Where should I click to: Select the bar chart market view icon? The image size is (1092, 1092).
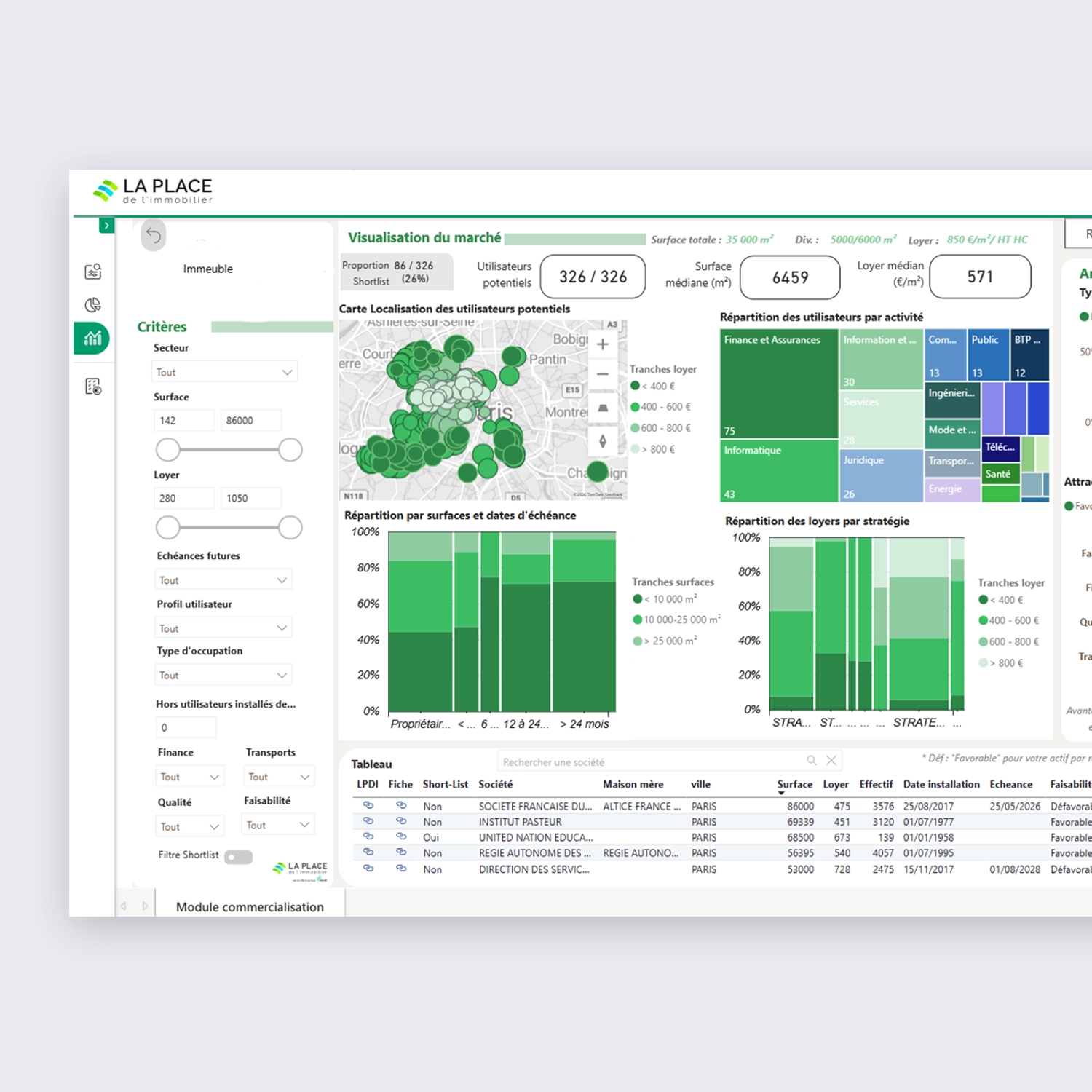[92, 339]
